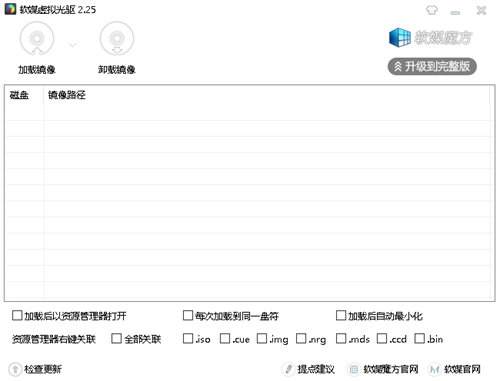500x381 pixels.
Task: Expand the dropdown arrow beside 加载镜像
Action: (72, 45)
